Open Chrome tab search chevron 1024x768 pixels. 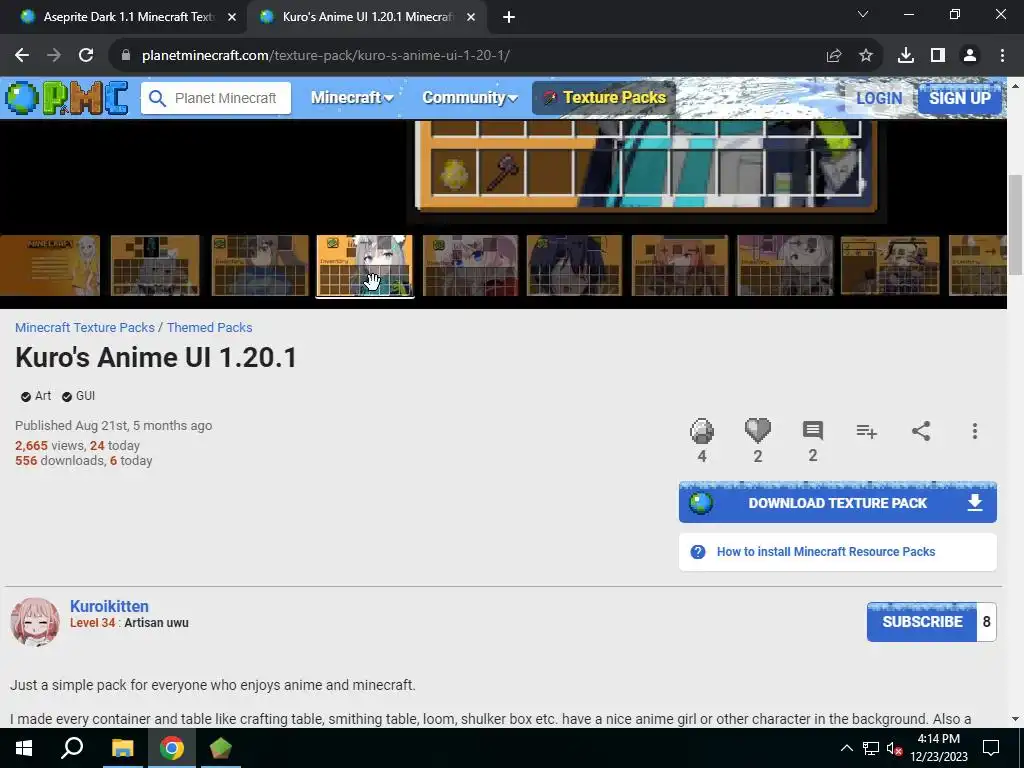pos(863,14)
